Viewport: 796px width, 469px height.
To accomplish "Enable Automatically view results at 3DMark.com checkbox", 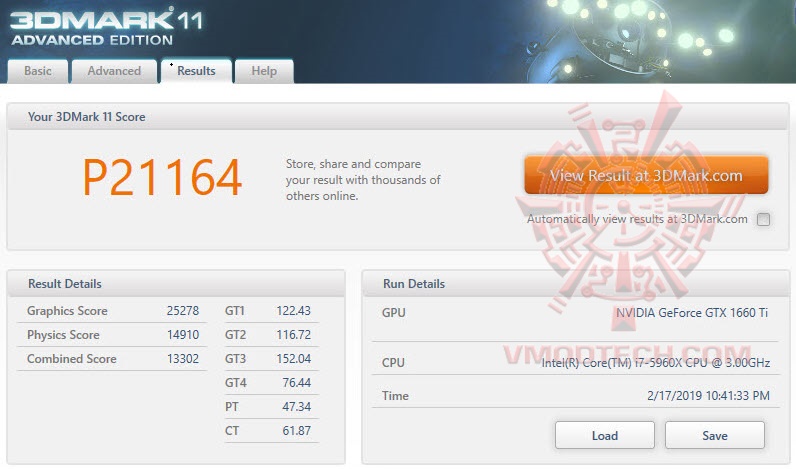I will pos(763,219).
